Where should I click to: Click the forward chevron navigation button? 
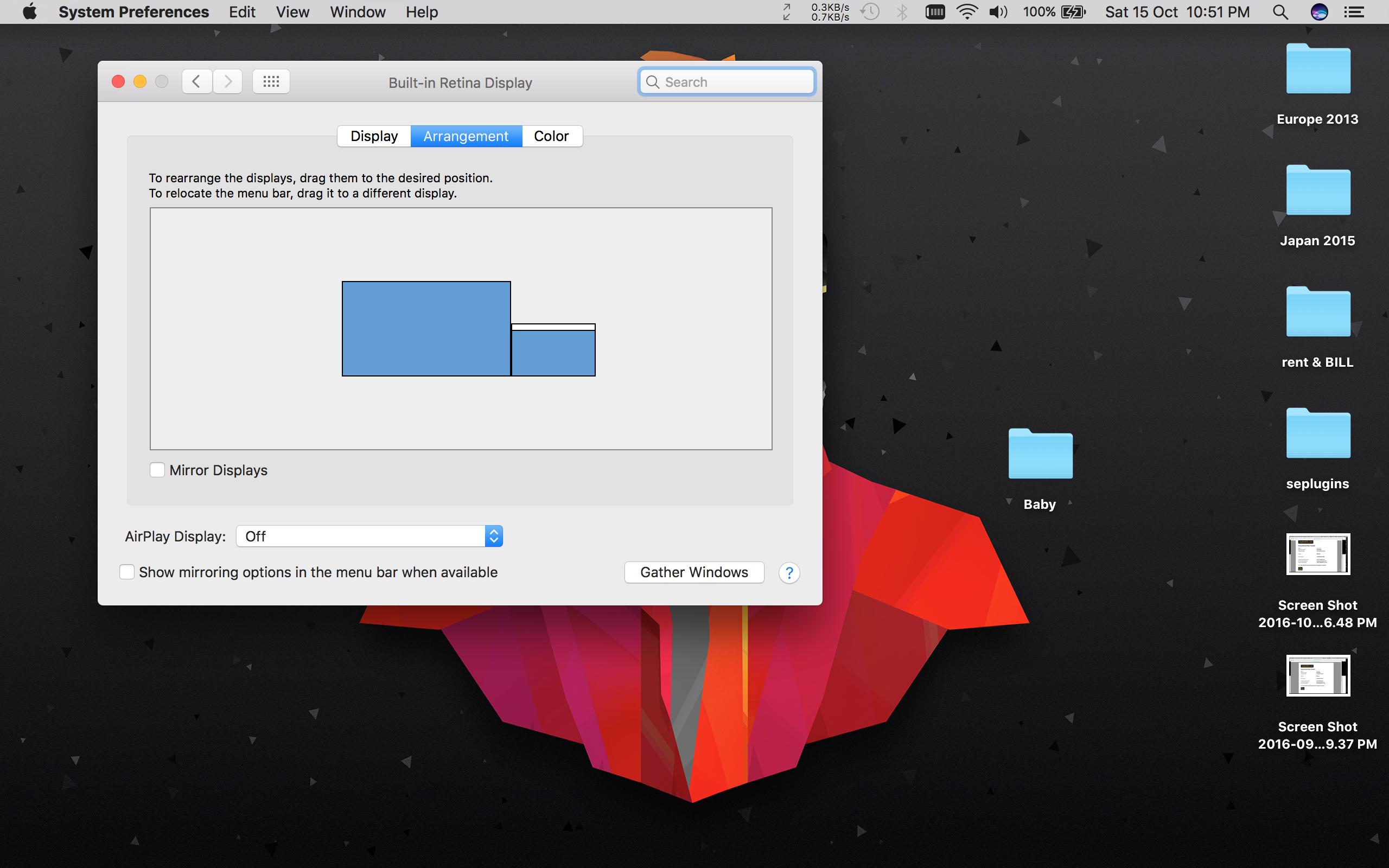coord(228,81)
